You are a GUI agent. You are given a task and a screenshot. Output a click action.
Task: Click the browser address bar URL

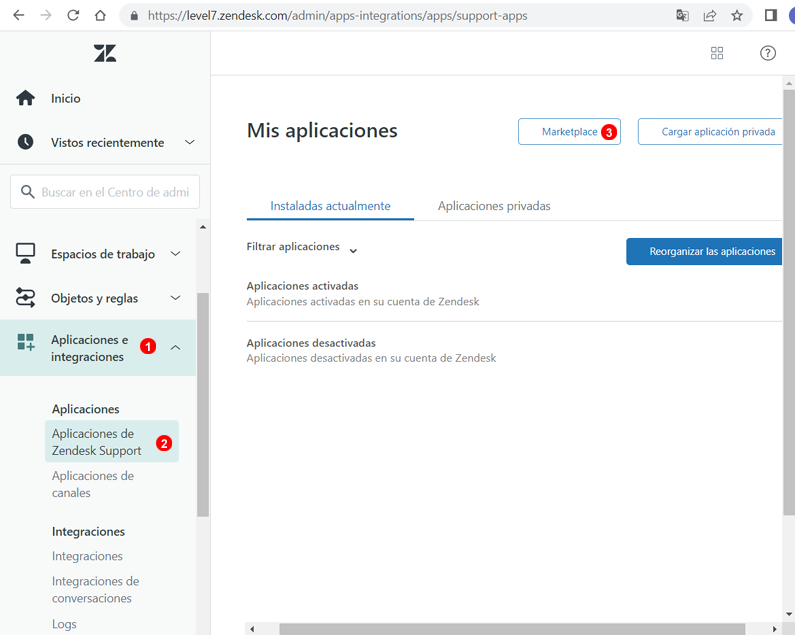(x=338, y=16)
